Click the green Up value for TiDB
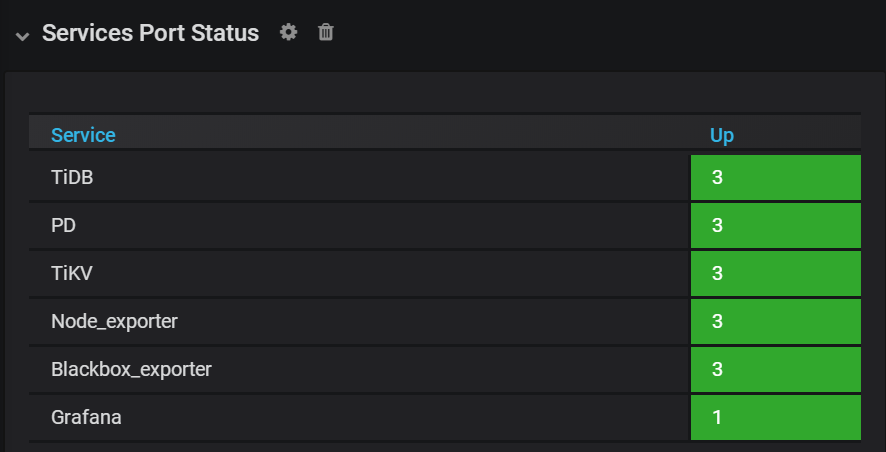Viewport: 886px width, 452px height. 775,178
